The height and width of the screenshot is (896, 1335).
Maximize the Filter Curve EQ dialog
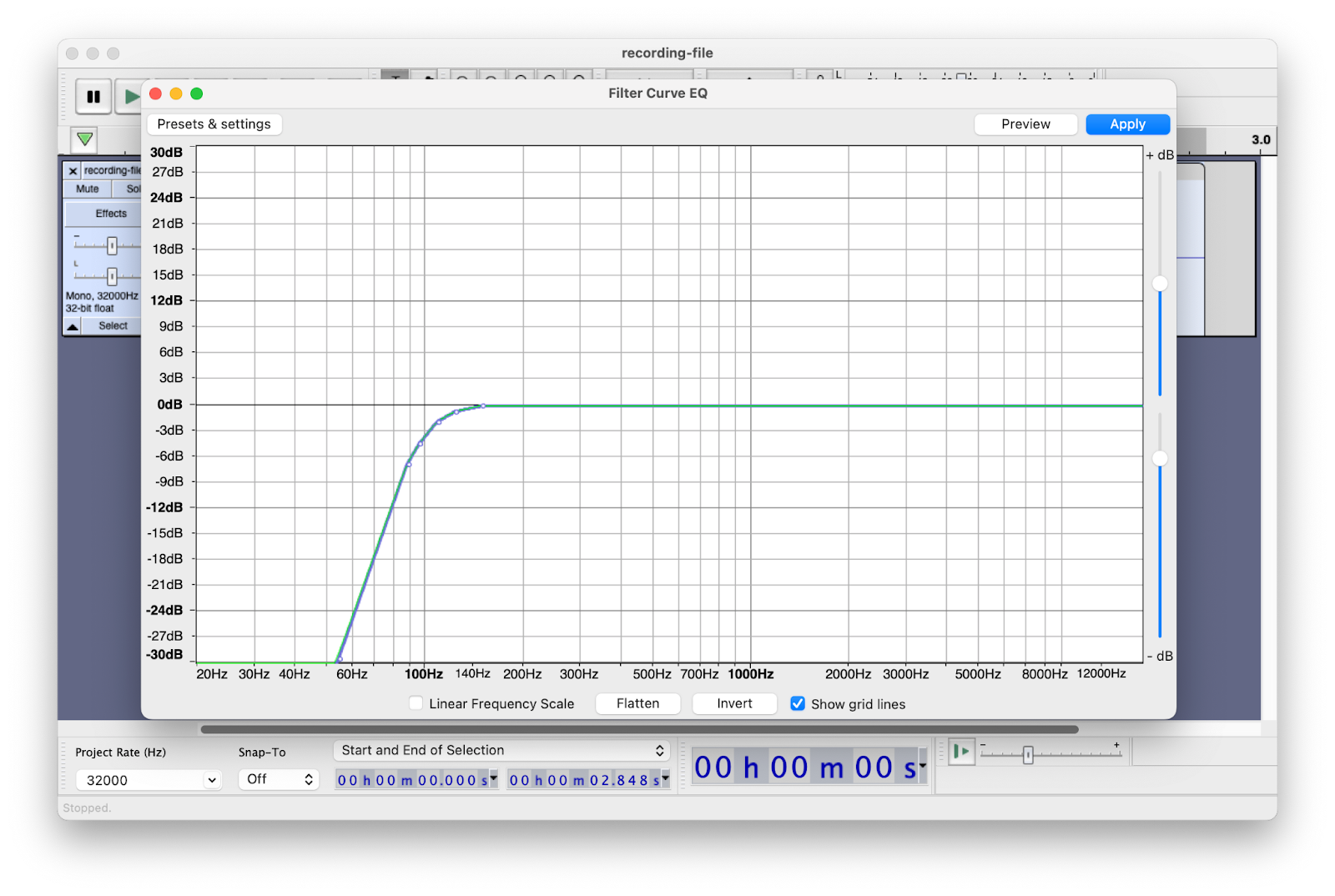click(x=197, y=94)
